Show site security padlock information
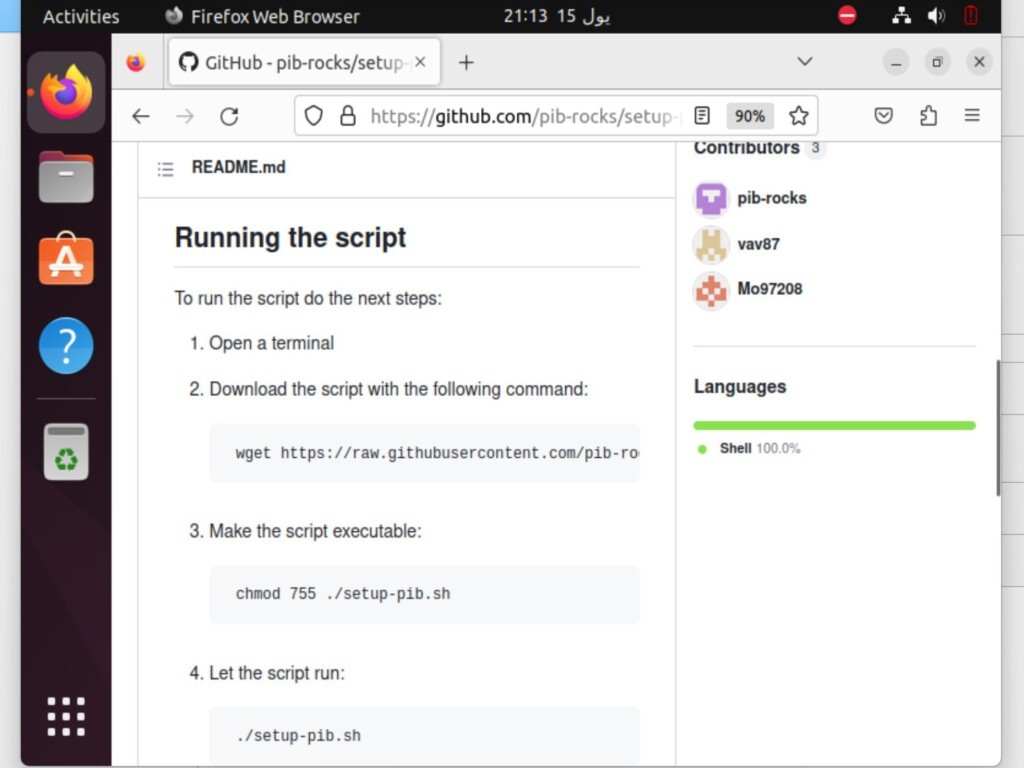Image resolution: width=1024 pixels, height=768 pixels. (x=348, y=116)
